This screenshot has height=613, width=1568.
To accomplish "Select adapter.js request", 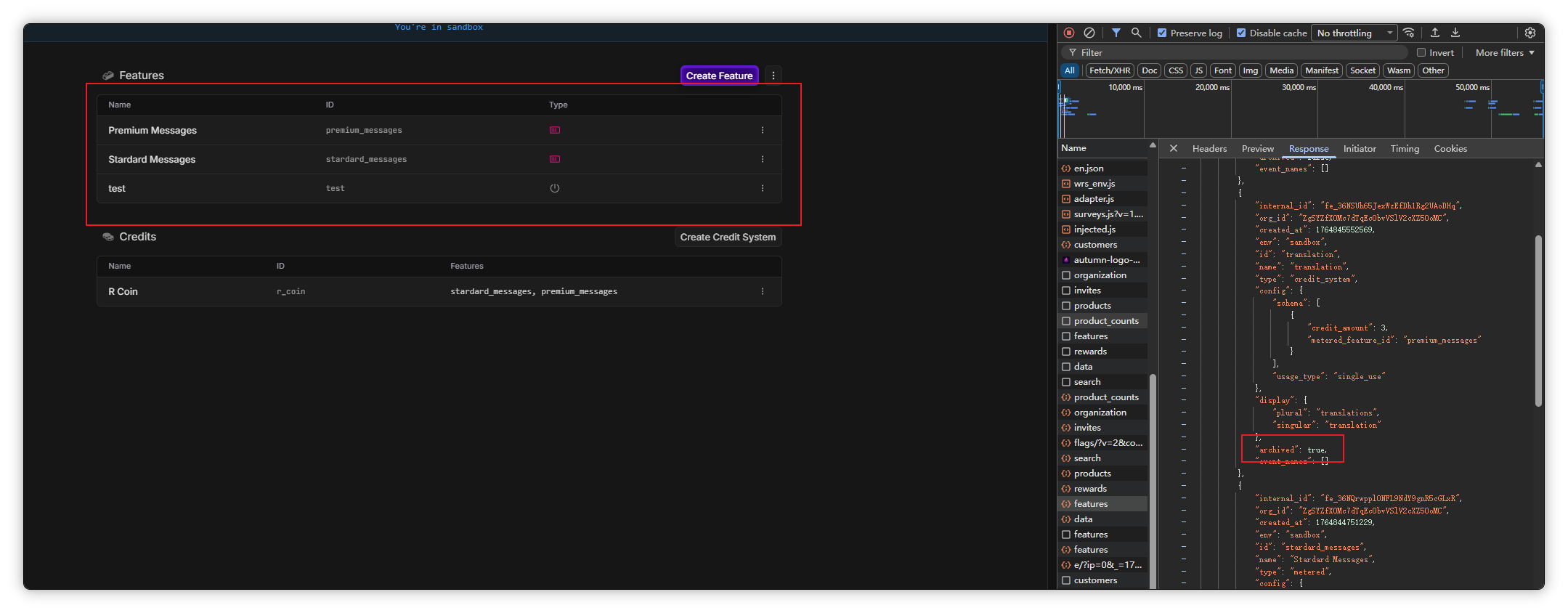I will click(x=1102, y=199).
